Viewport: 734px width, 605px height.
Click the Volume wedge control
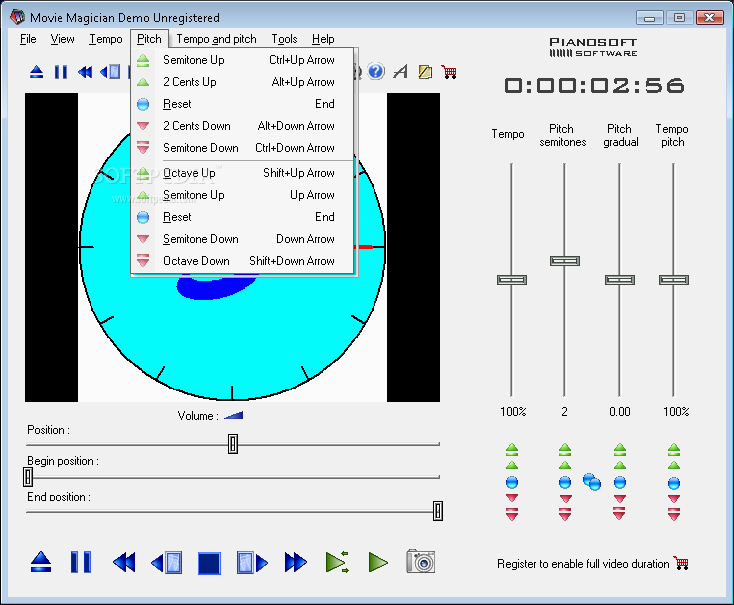[234, 415]
